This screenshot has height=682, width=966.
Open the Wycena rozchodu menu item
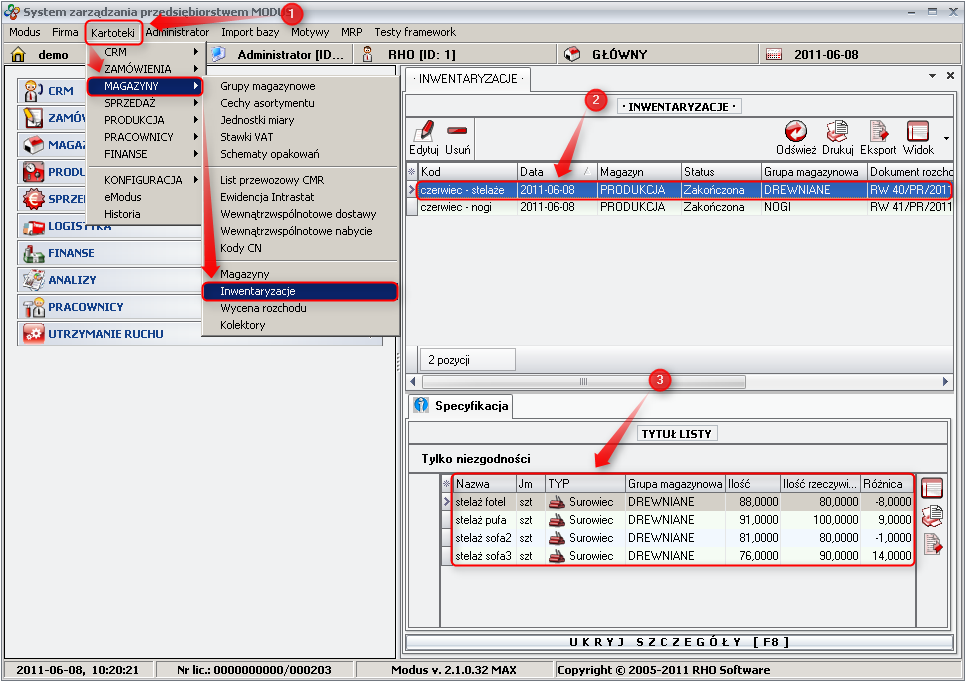[263, 308]
